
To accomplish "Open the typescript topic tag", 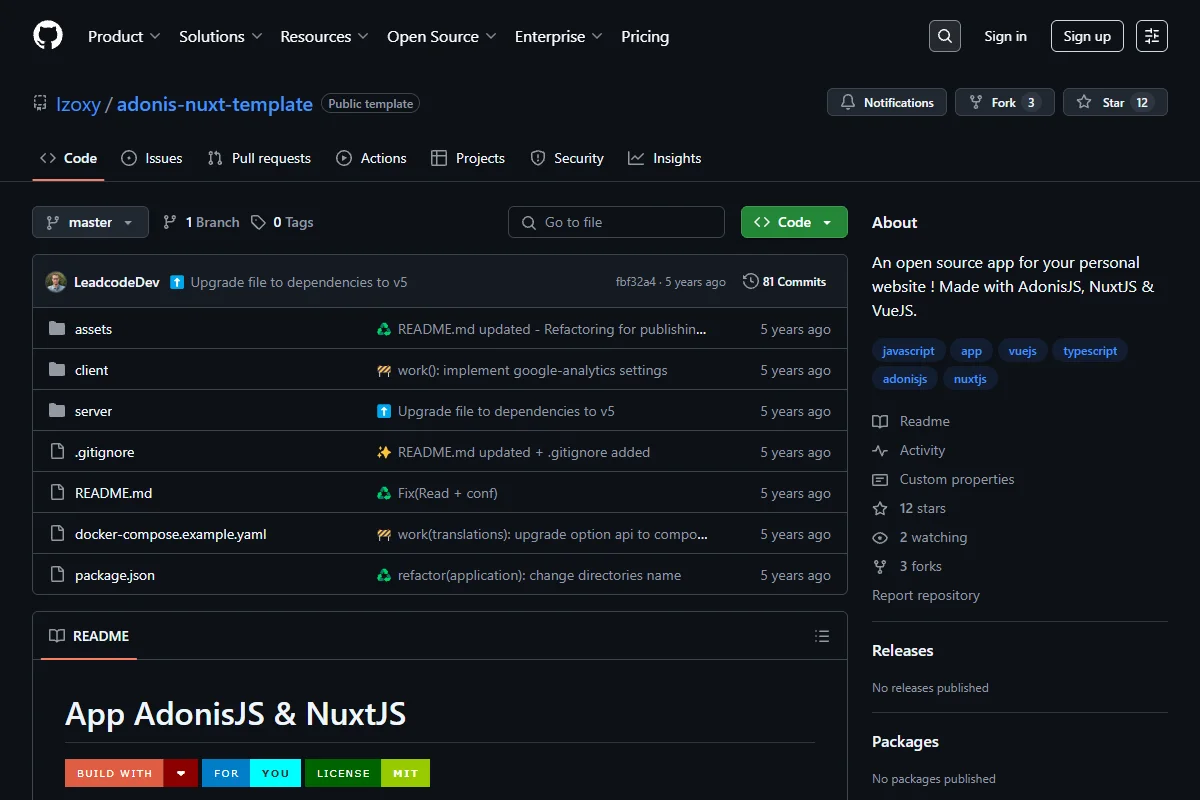I will point(1090,351).
